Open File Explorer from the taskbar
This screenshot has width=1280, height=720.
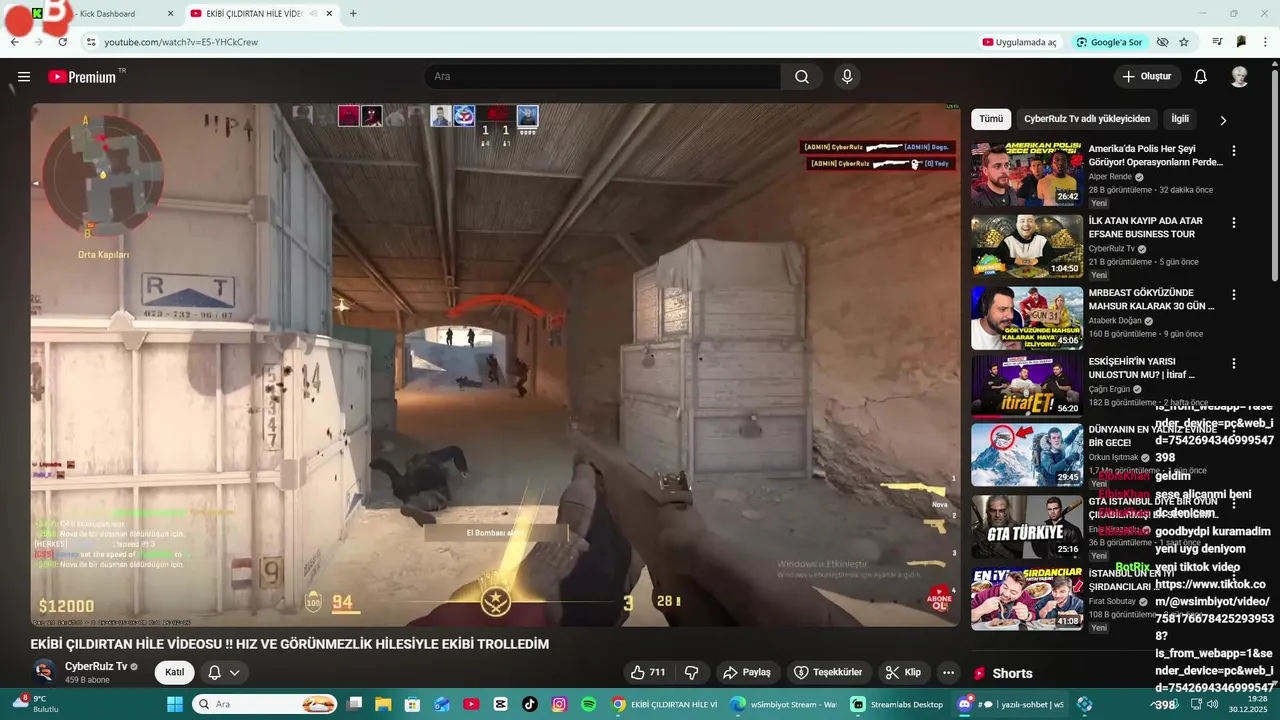pyautogui.click(x=383, y=704)
